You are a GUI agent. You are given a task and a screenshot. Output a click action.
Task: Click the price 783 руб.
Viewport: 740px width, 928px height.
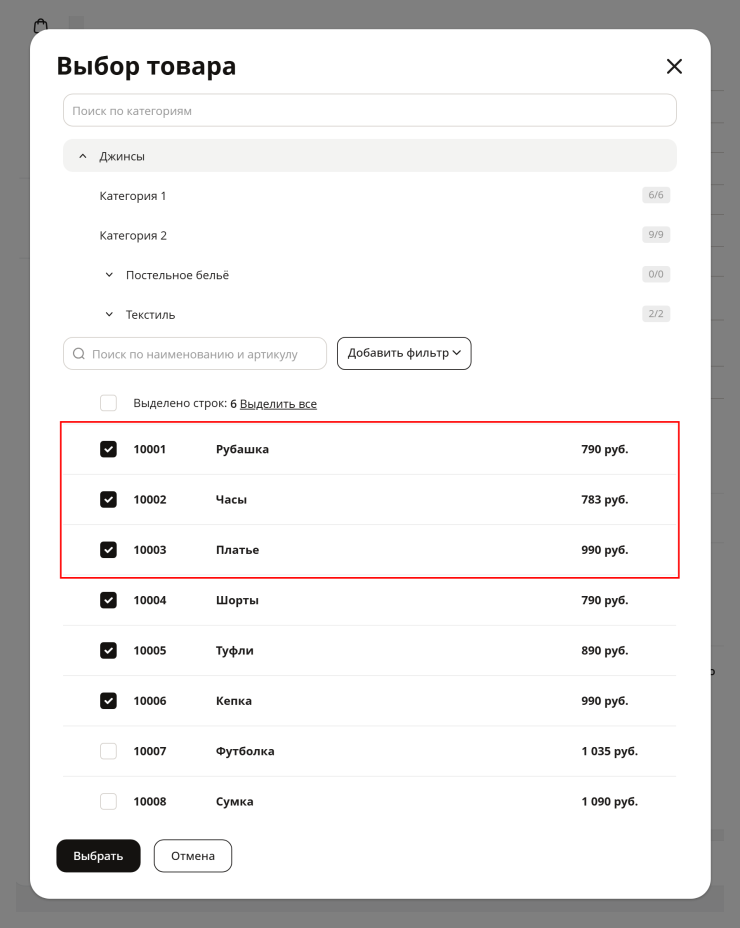click(x=604, y=500)
